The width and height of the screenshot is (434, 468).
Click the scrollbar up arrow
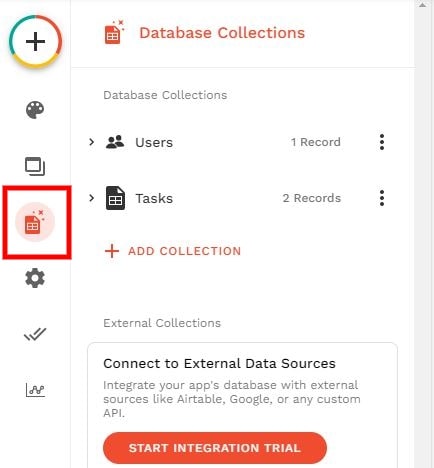pyautogui.click(x=423, y=5)
